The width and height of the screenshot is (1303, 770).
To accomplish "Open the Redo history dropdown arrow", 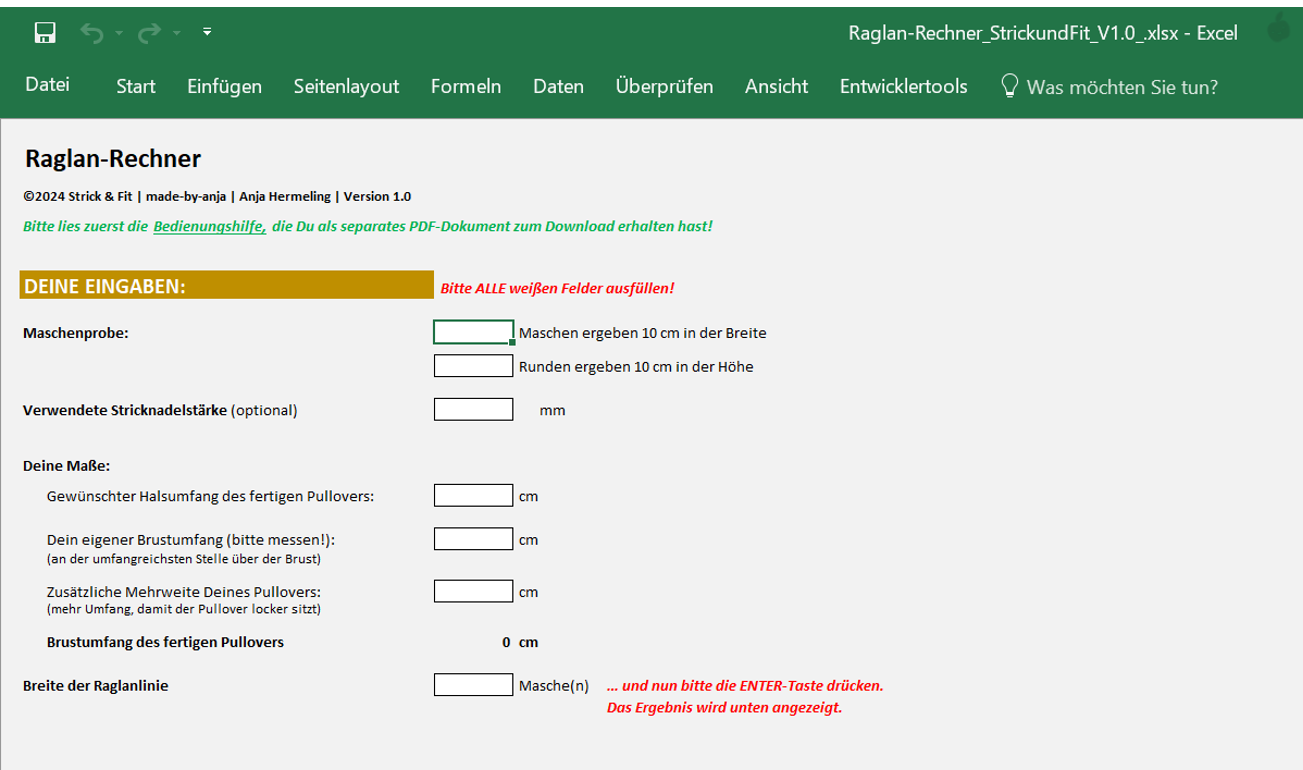I will point(176,34).
